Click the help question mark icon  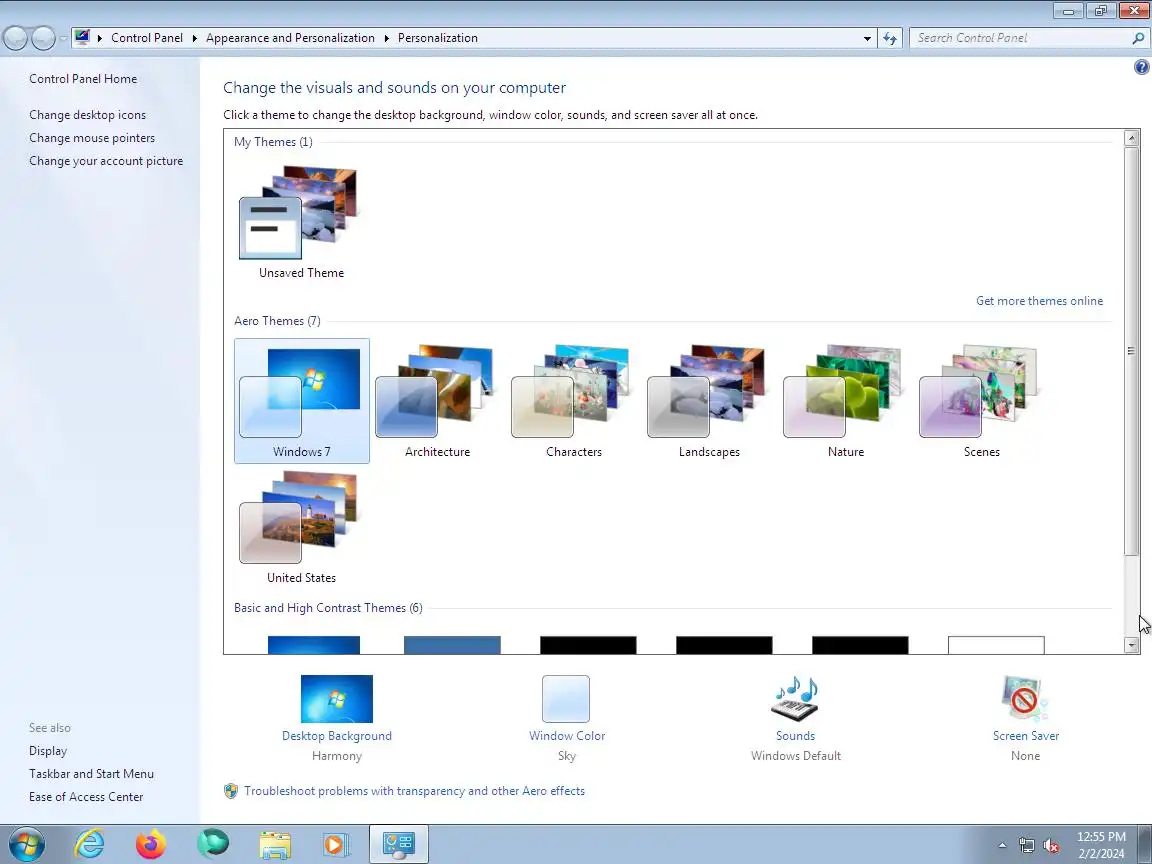click(x=1141, y=68)
